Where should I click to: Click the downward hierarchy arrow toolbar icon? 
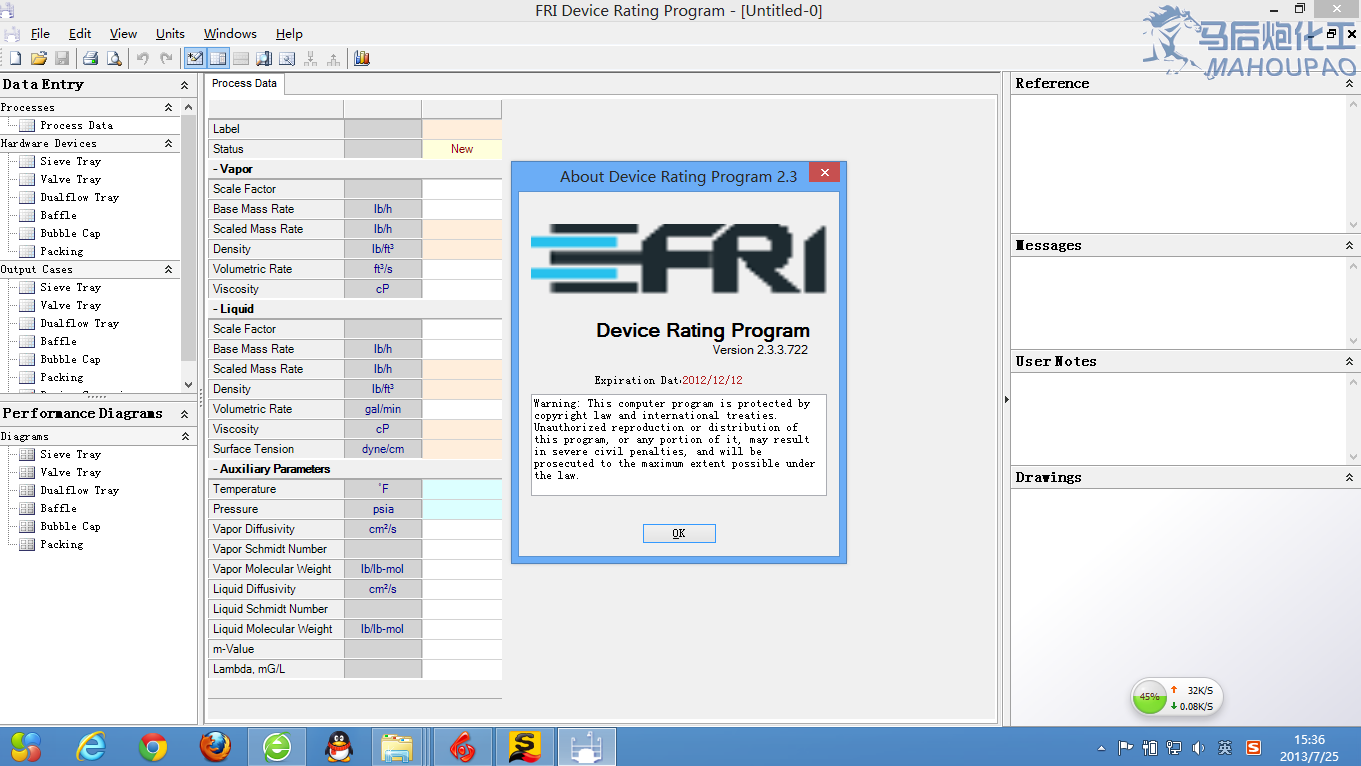click(x=311, y=59)
